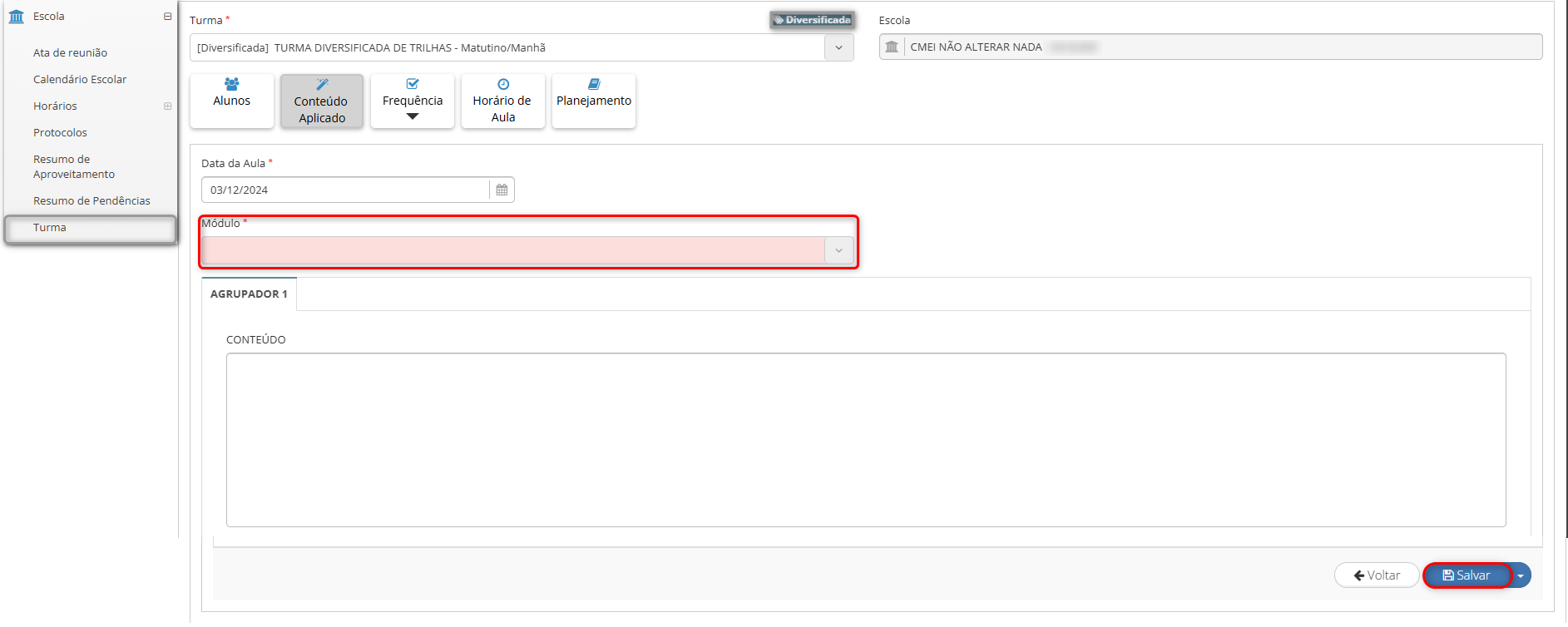Click the Diversificada tag badge
The image size is (1568, 627).
[812, 20]
